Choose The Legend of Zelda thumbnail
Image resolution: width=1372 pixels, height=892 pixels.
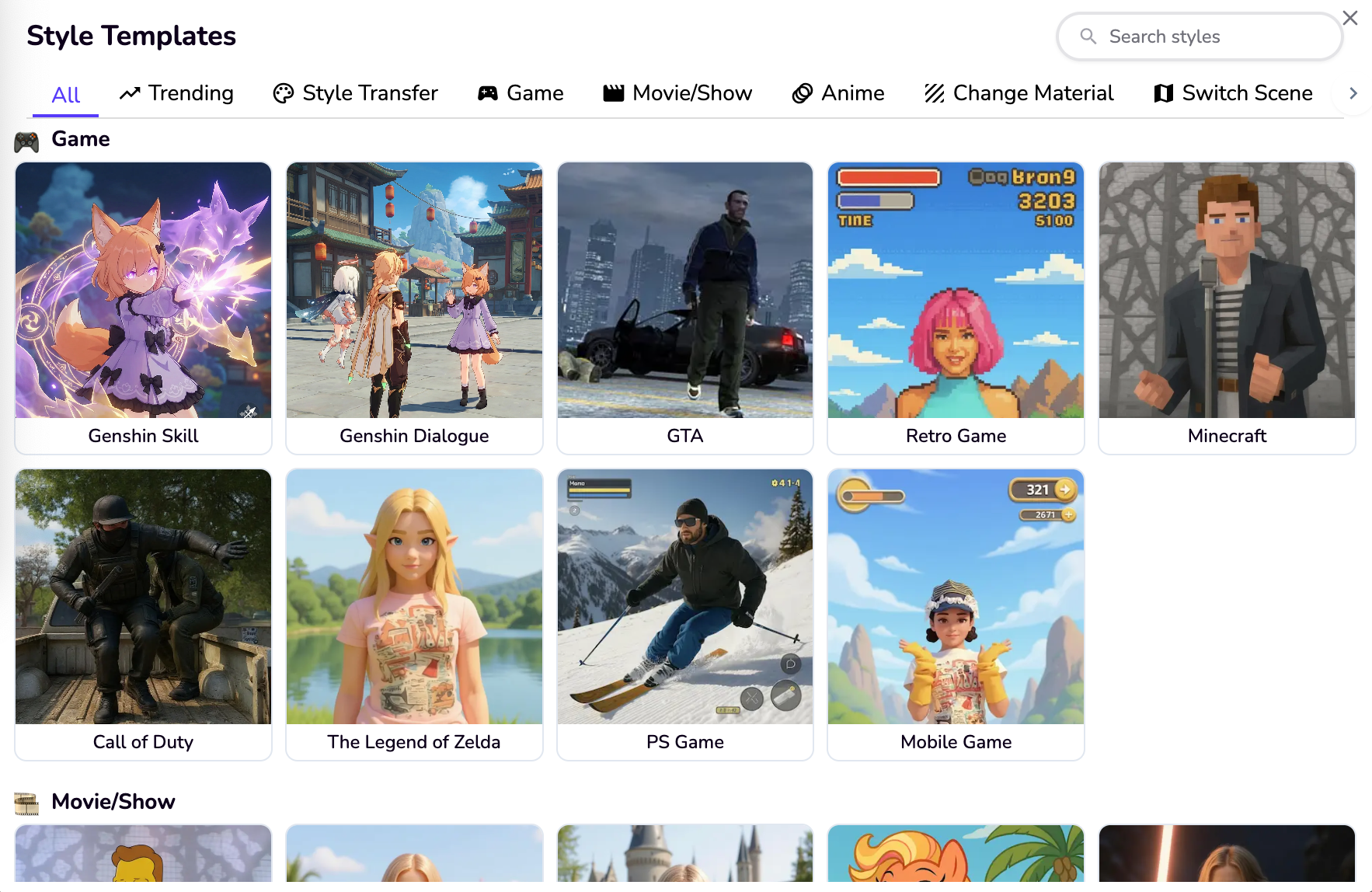pos(414,597)
